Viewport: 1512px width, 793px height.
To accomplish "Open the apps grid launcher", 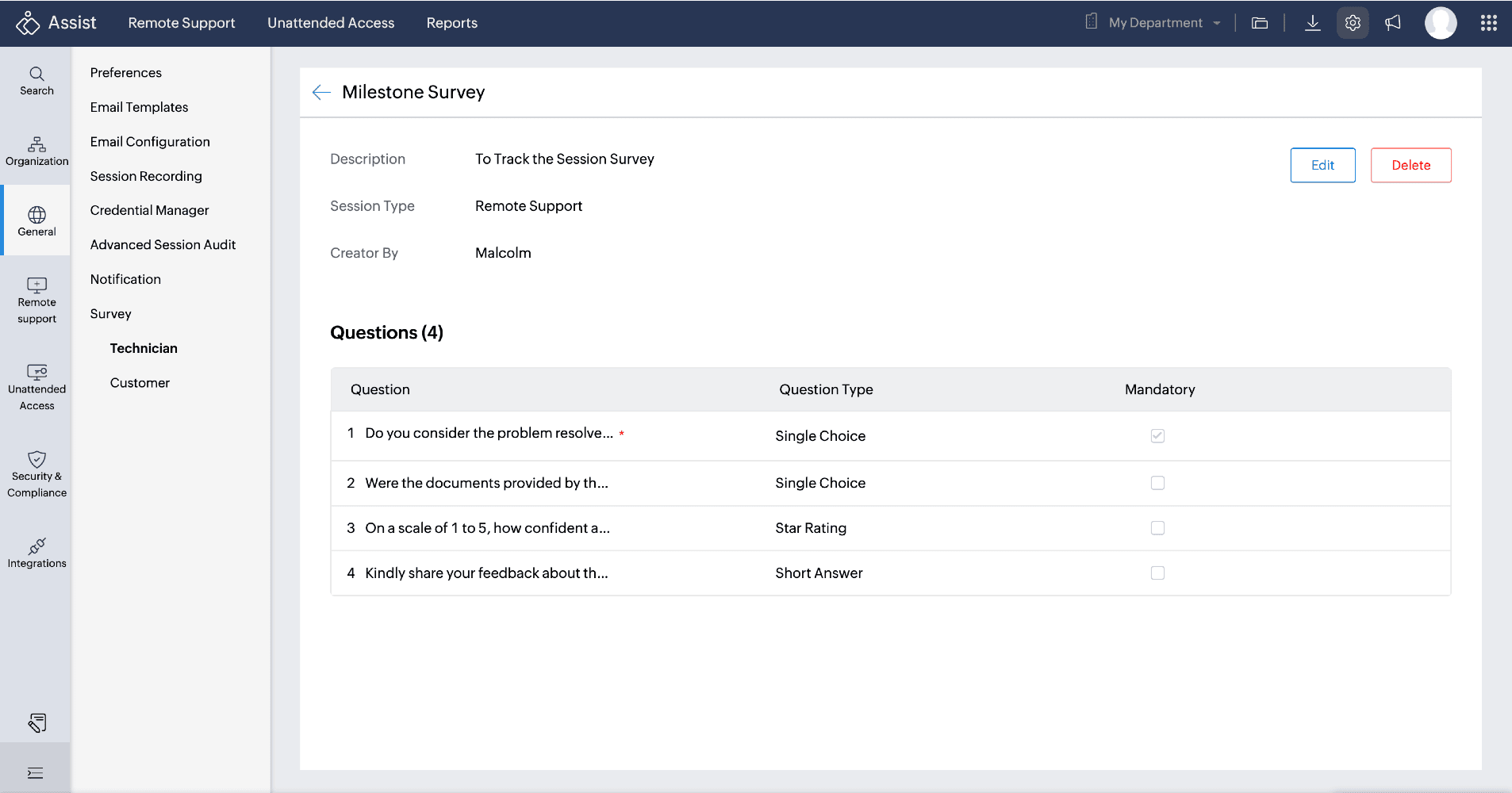I will pyautogui.click(x=1488, y=23).
